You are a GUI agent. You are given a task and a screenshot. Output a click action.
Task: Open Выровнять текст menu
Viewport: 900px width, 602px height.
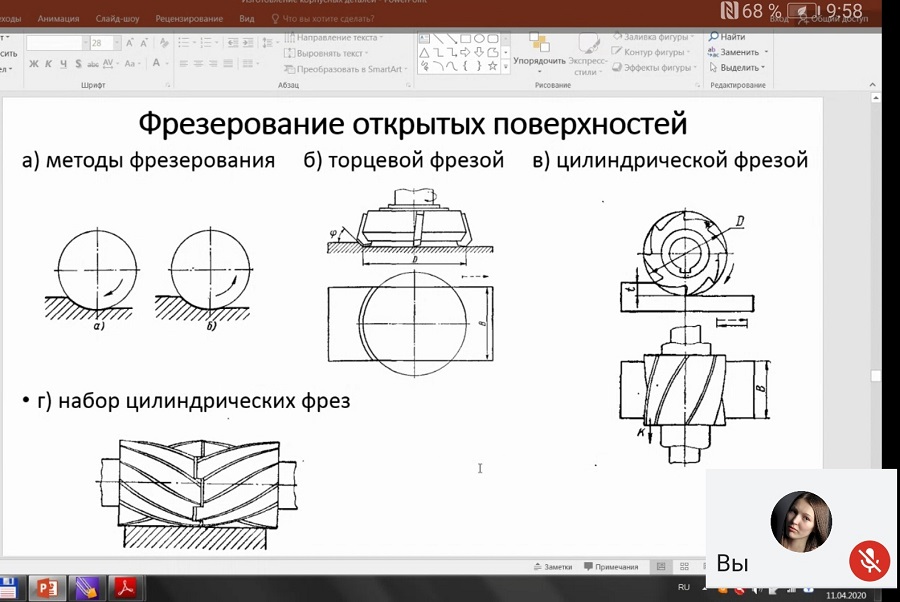click(x=326, y=53)
